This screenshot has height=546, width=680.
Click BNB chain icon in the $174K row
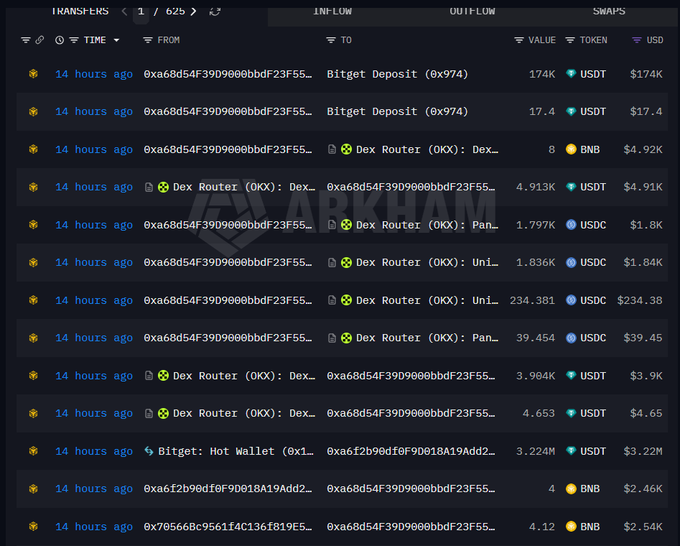click(33, 74)
